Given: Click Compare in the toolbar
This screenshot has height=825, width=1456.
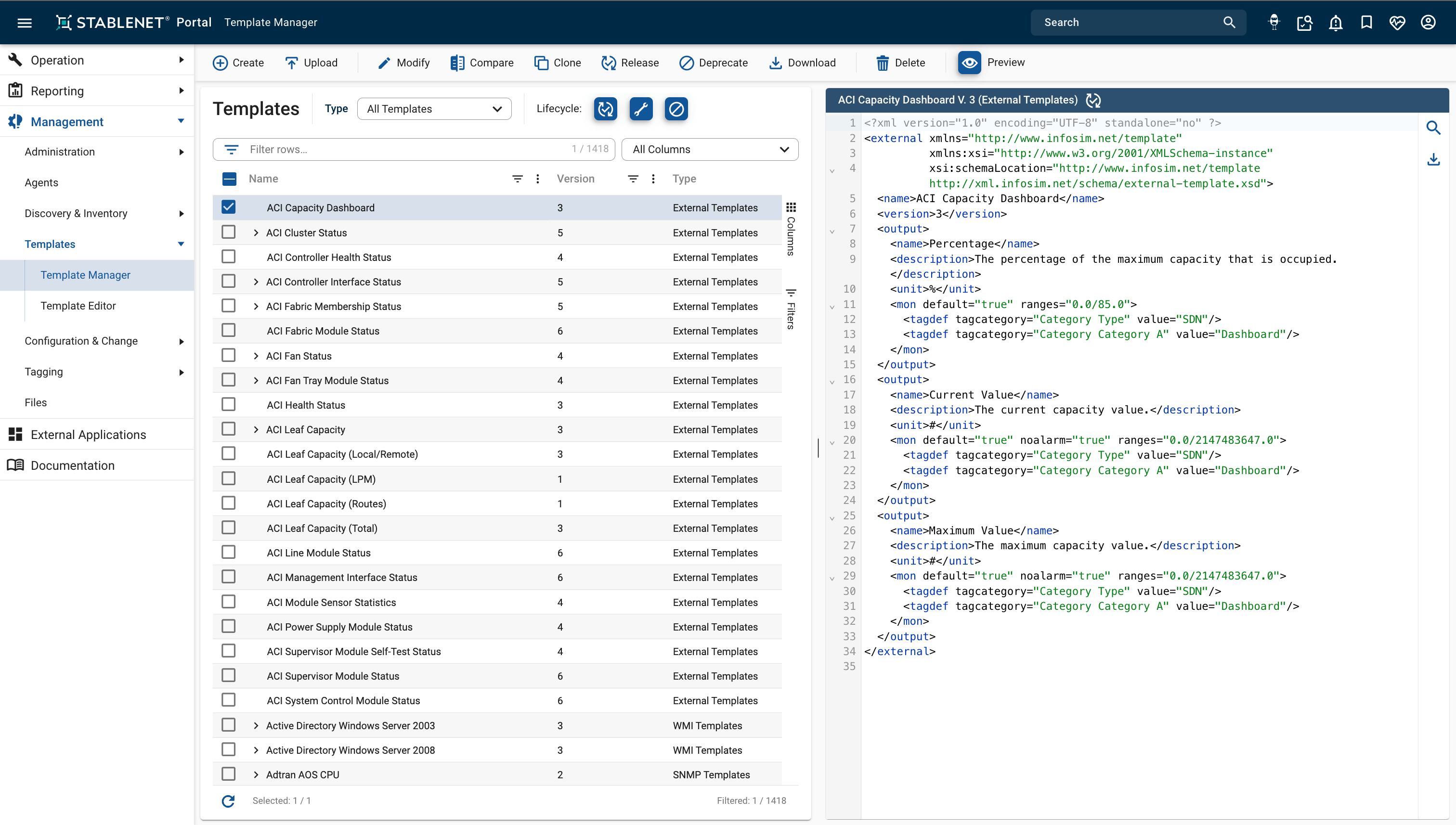Looking at the screenshot, I should point(482,63).
